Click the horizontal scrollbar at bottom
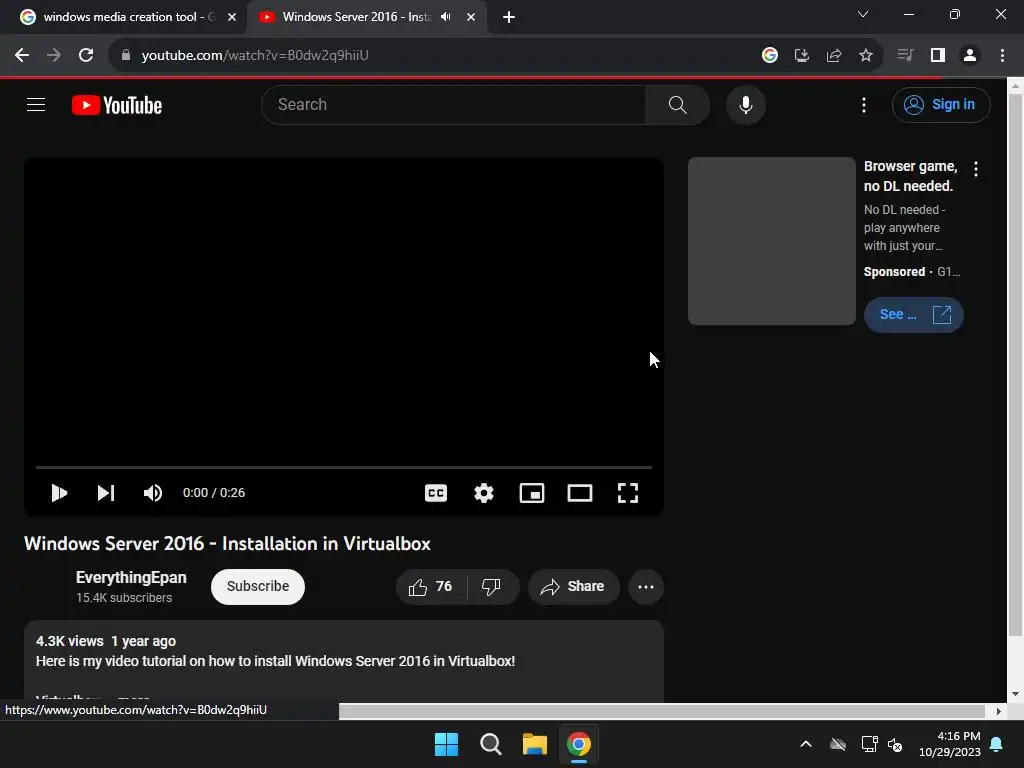Viewport: 1024px width, 768px height. 662,711
